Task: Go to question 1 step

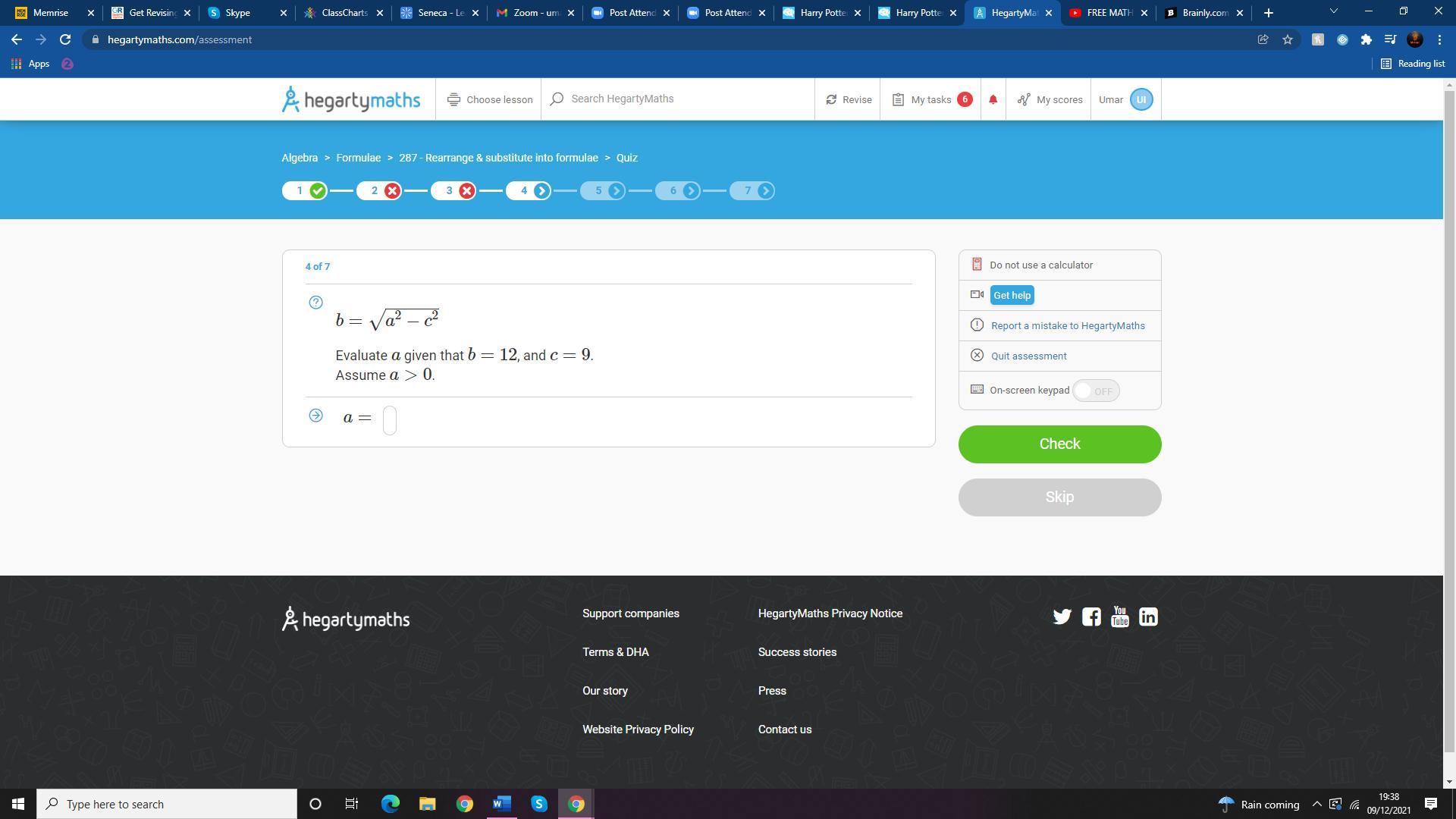Action: coord(305,190)
